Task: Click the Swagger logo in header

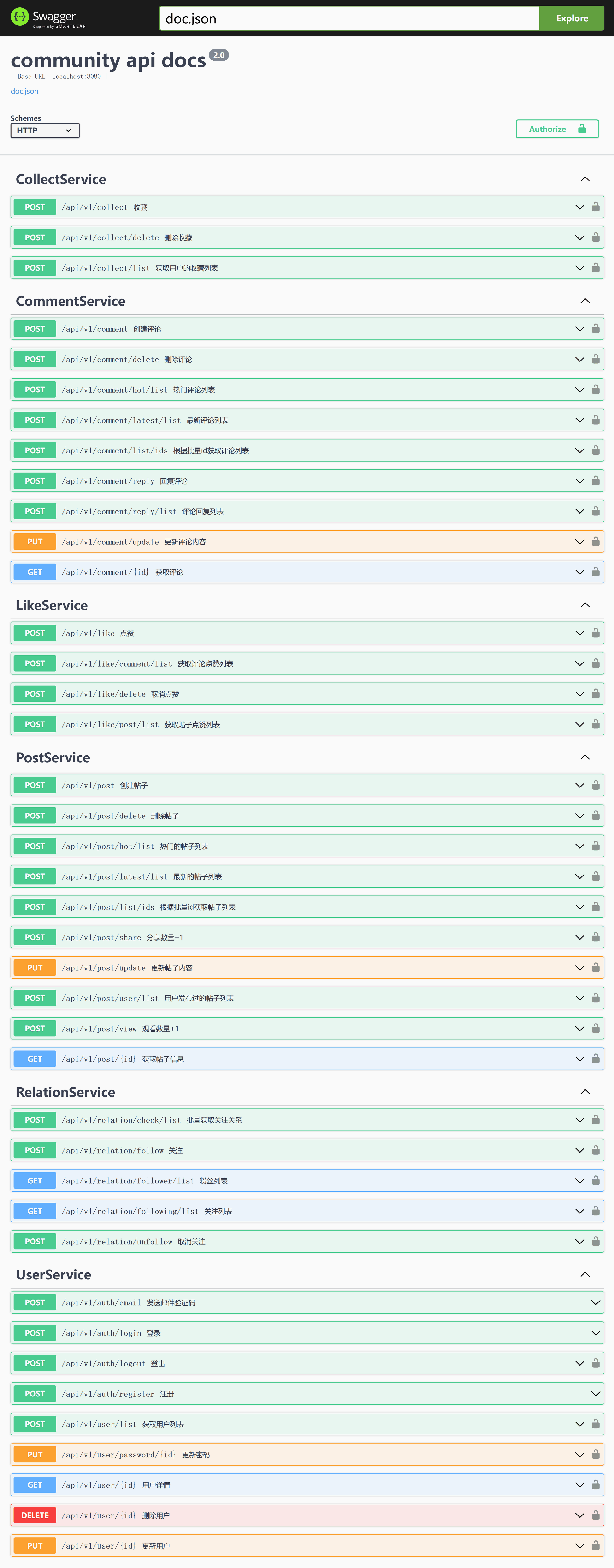Action: (x=48, y=18)
